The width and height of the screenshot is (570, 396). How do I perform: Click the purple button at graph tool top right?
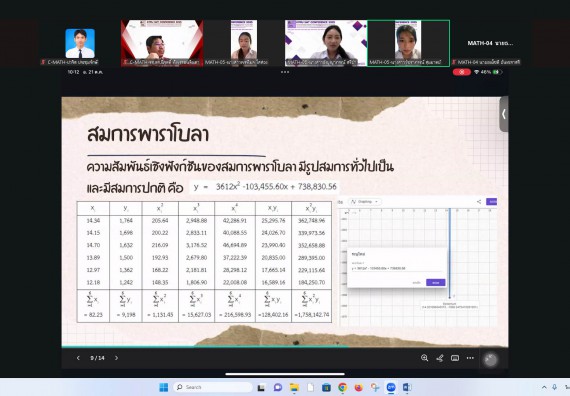click(491, 202)
